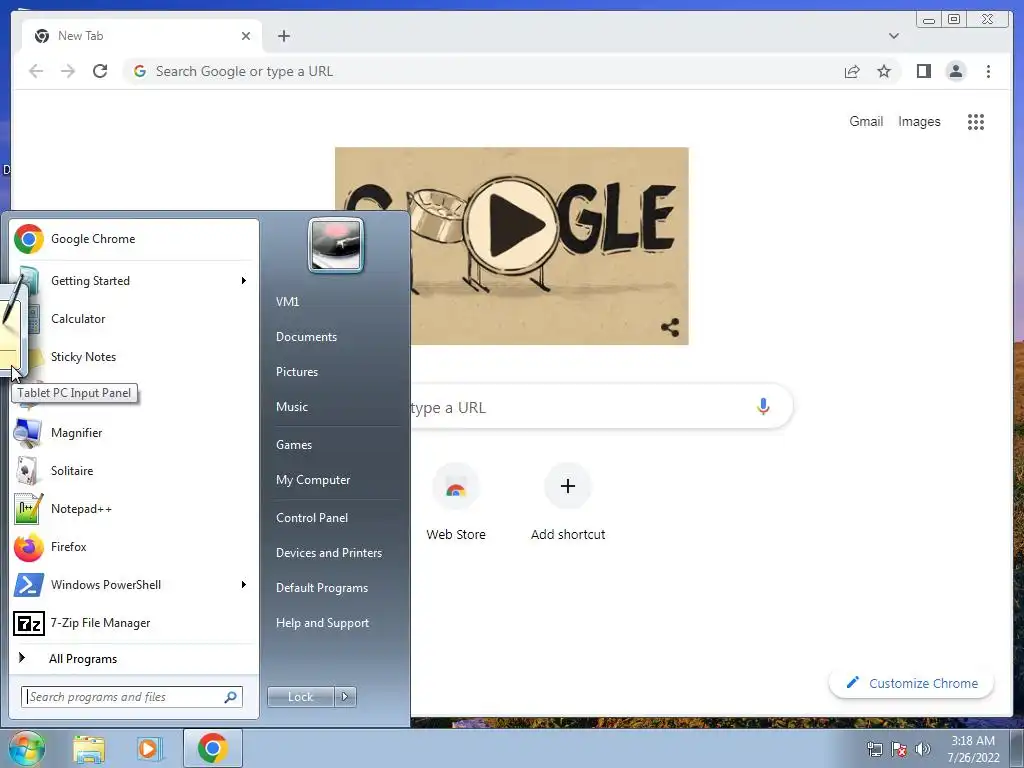The height and width of the screenshot is (768, 1024).
Task: Open Default Programs entry
Action: click(322, 588)
